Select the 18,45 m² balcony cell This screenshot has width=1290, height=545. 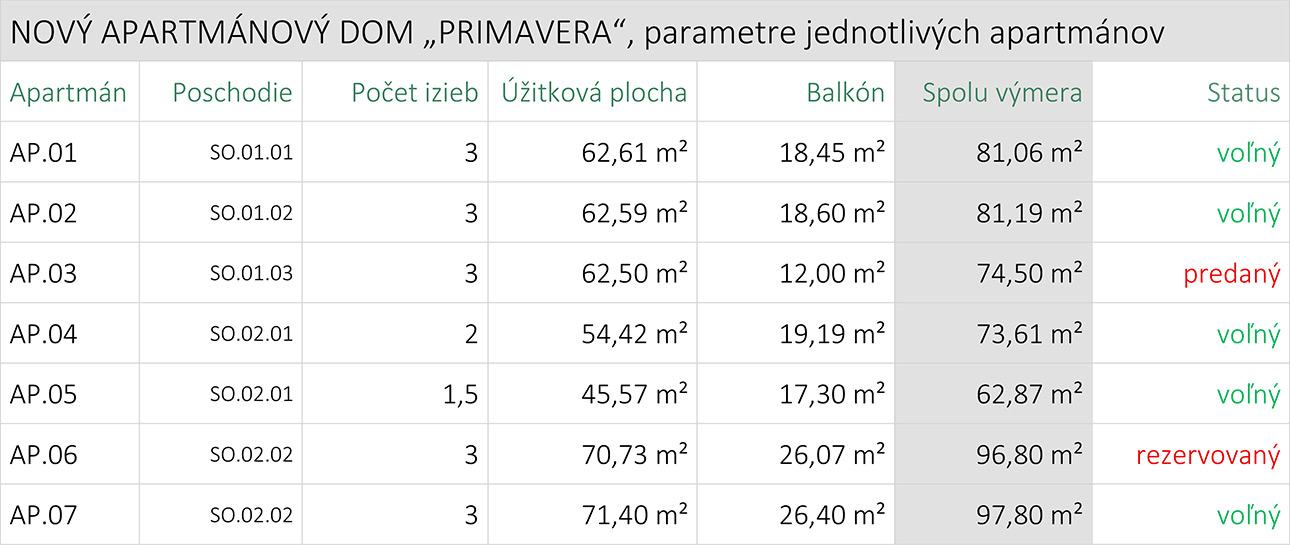[832, 153]
